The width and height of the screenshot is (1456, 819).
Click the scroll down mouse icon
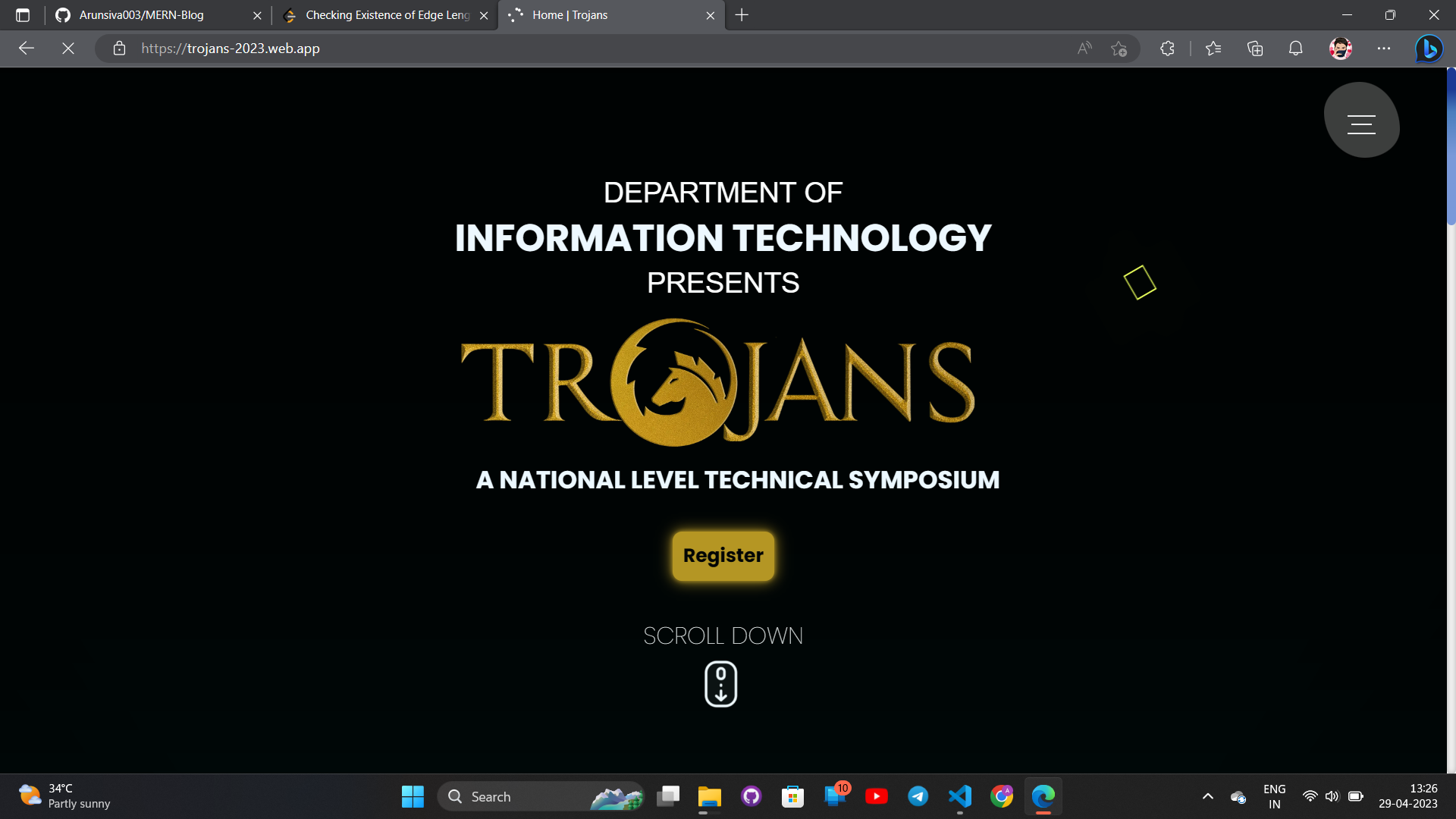click(x=720, y=684)
